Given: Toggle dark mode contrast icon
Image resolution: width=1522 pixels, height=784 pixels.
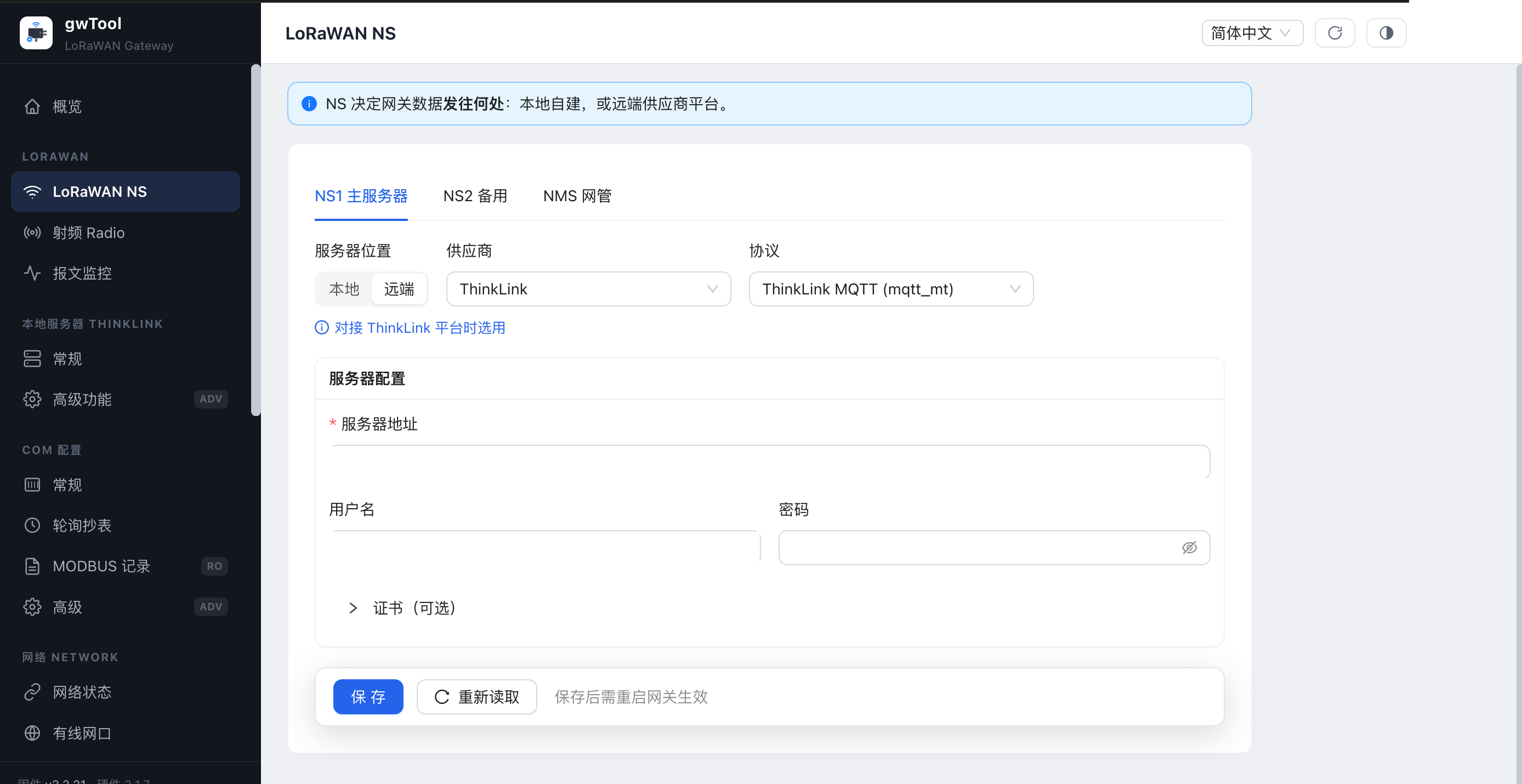Looking at the screenshot, I should [x=1386, y=33].
